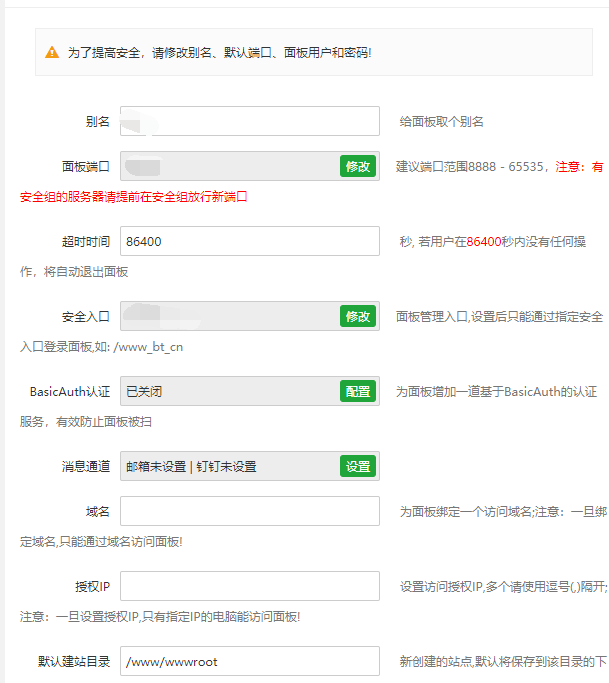Click 修改 button for 安全入口
Viewport: 609px width, 683px height.
pos(358,316)
